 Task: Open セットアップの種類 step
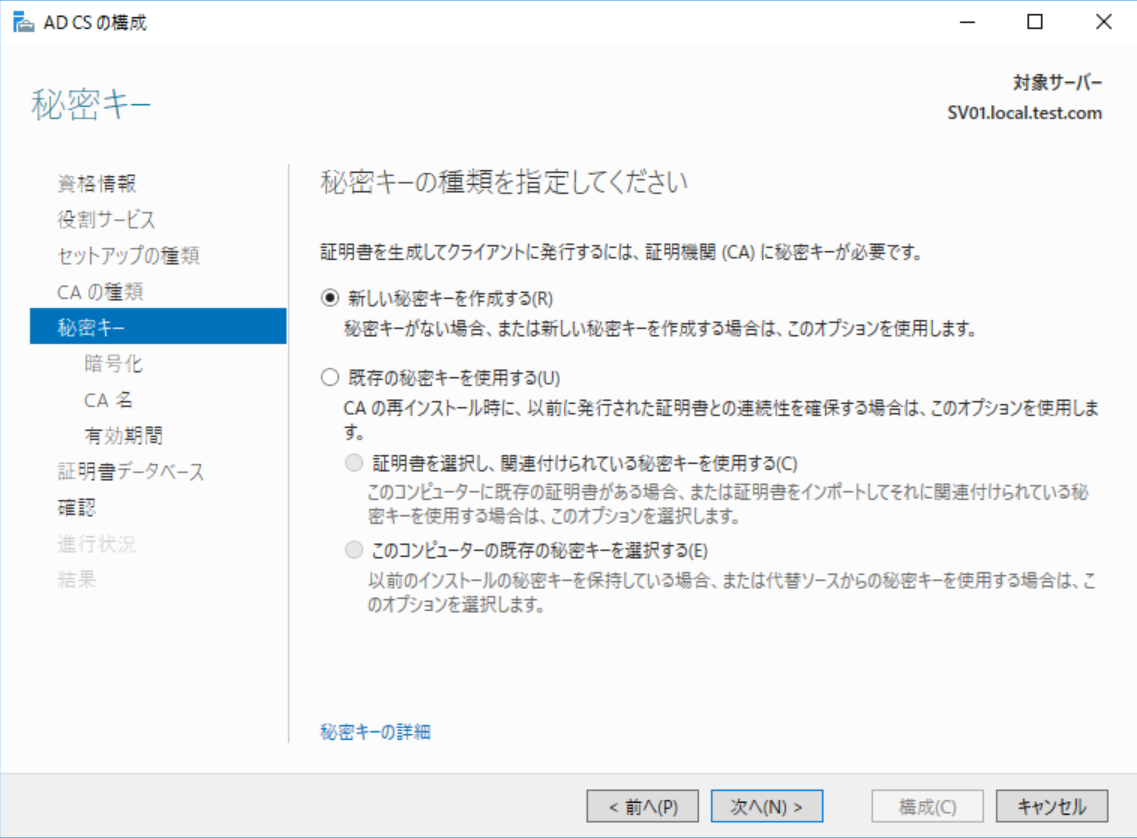tap(128, 256)
